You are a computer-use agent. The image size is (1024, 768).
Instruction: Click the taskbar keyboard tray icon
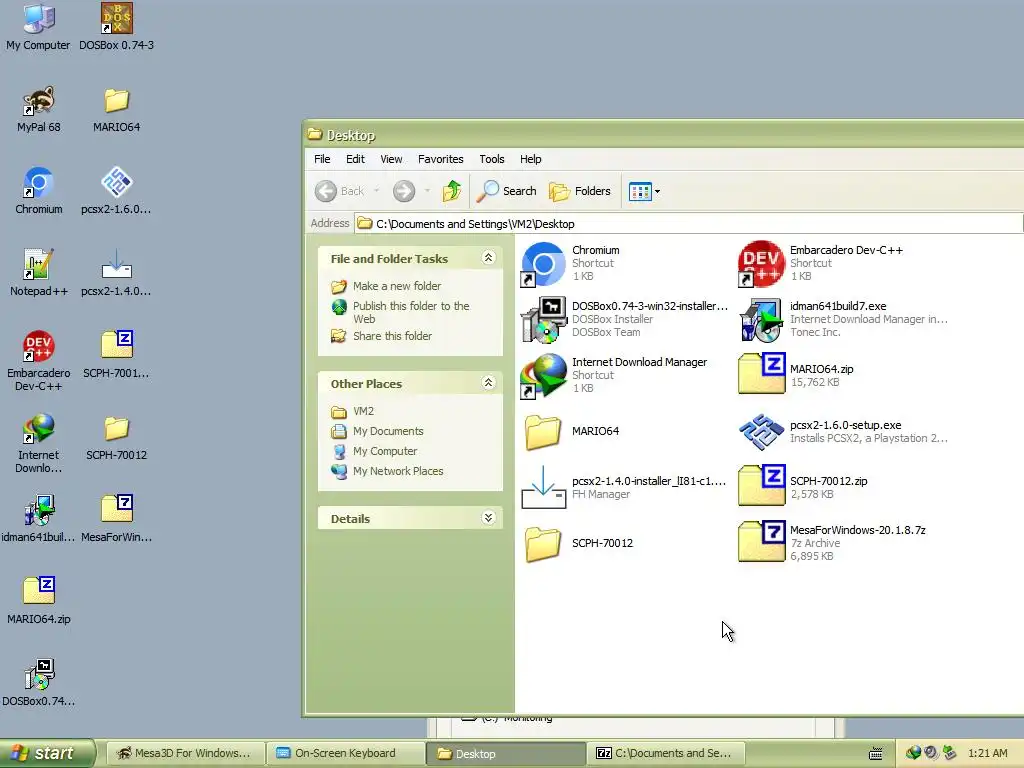click(876, 754)
